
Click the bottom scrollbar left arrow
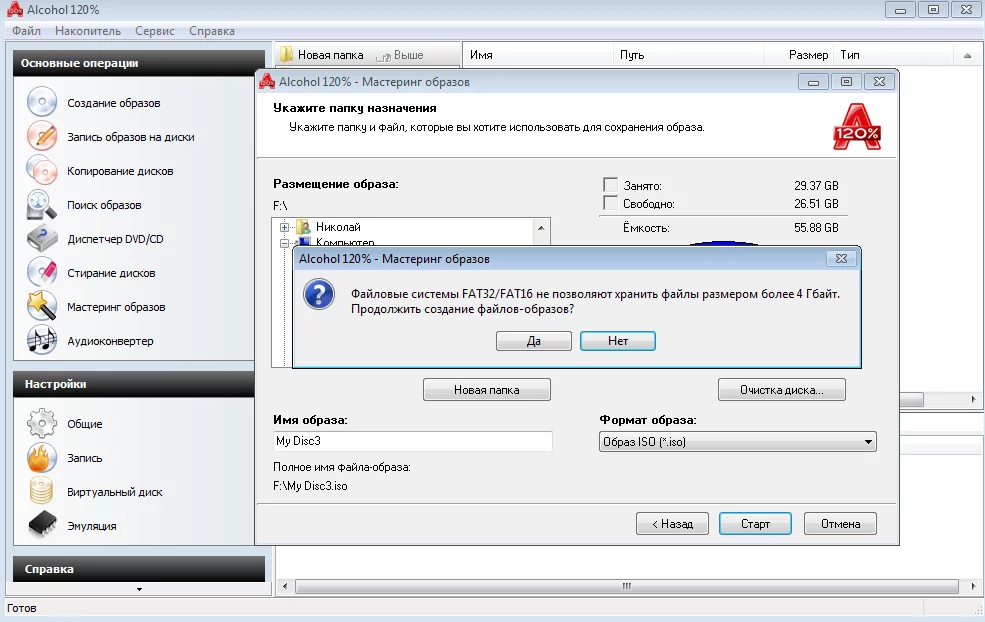coord(285,586)
